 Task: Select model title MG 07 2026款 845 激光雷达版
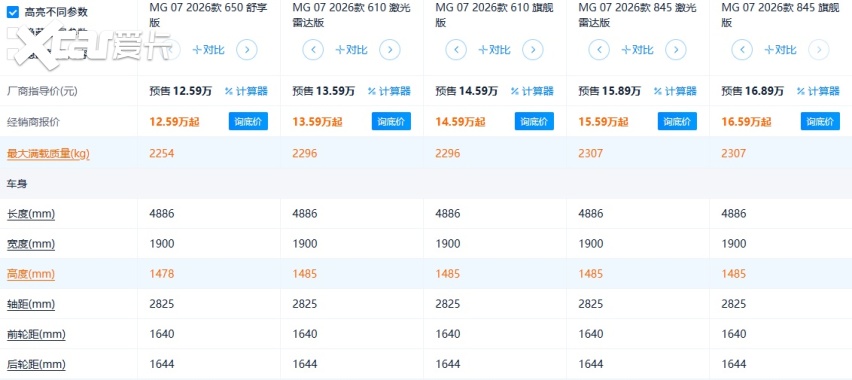[x=637, y=15]
